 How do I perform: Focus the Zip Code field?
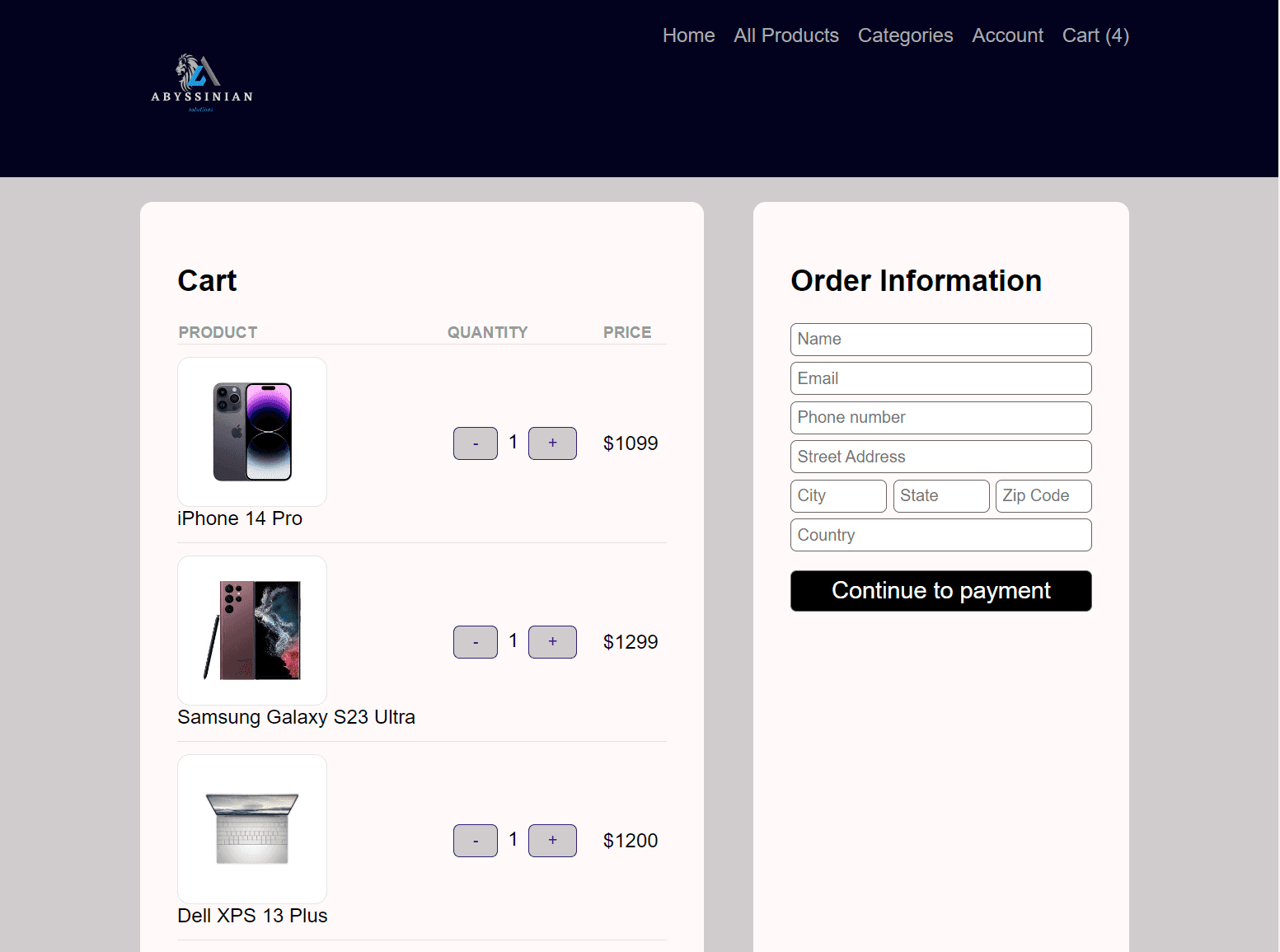[x=1043, y=496]
